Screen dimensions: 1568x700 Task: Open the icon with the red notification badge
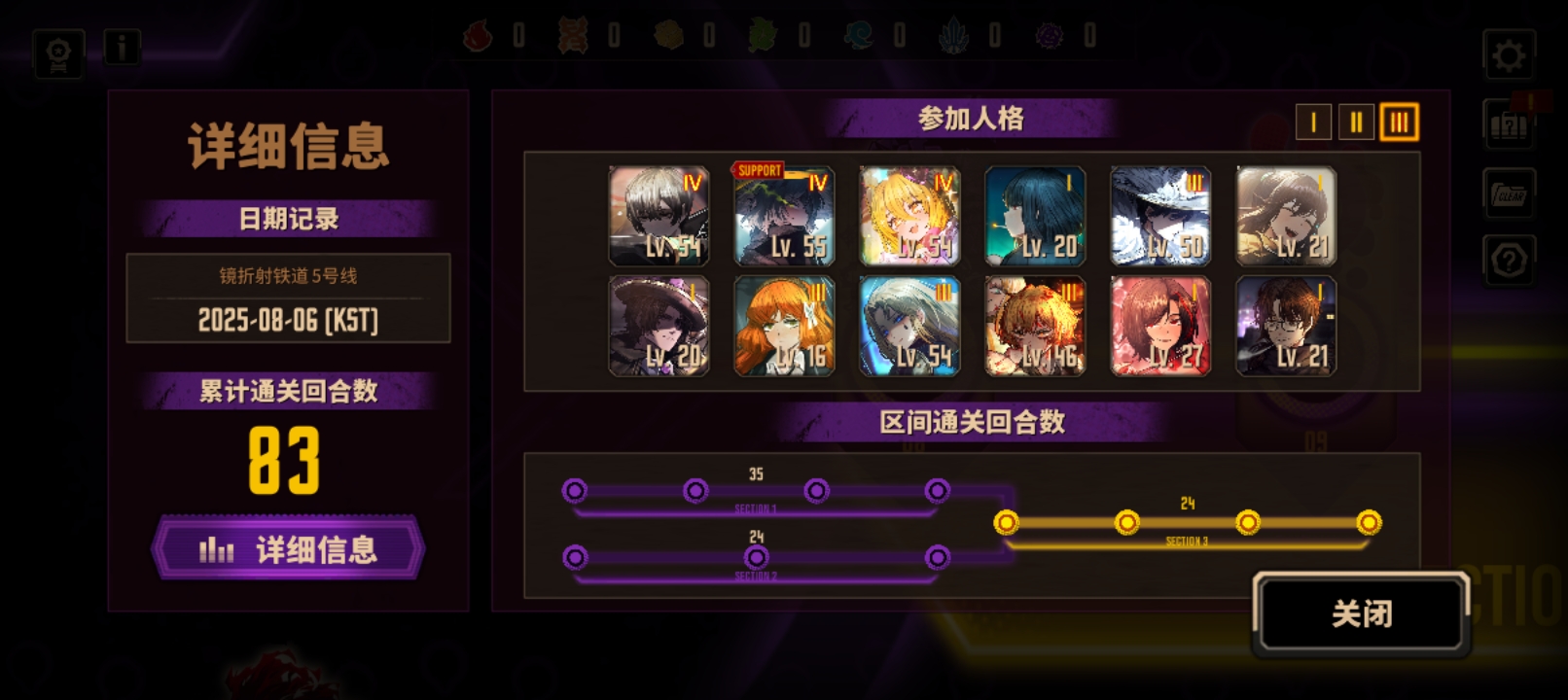(1509, 123)
